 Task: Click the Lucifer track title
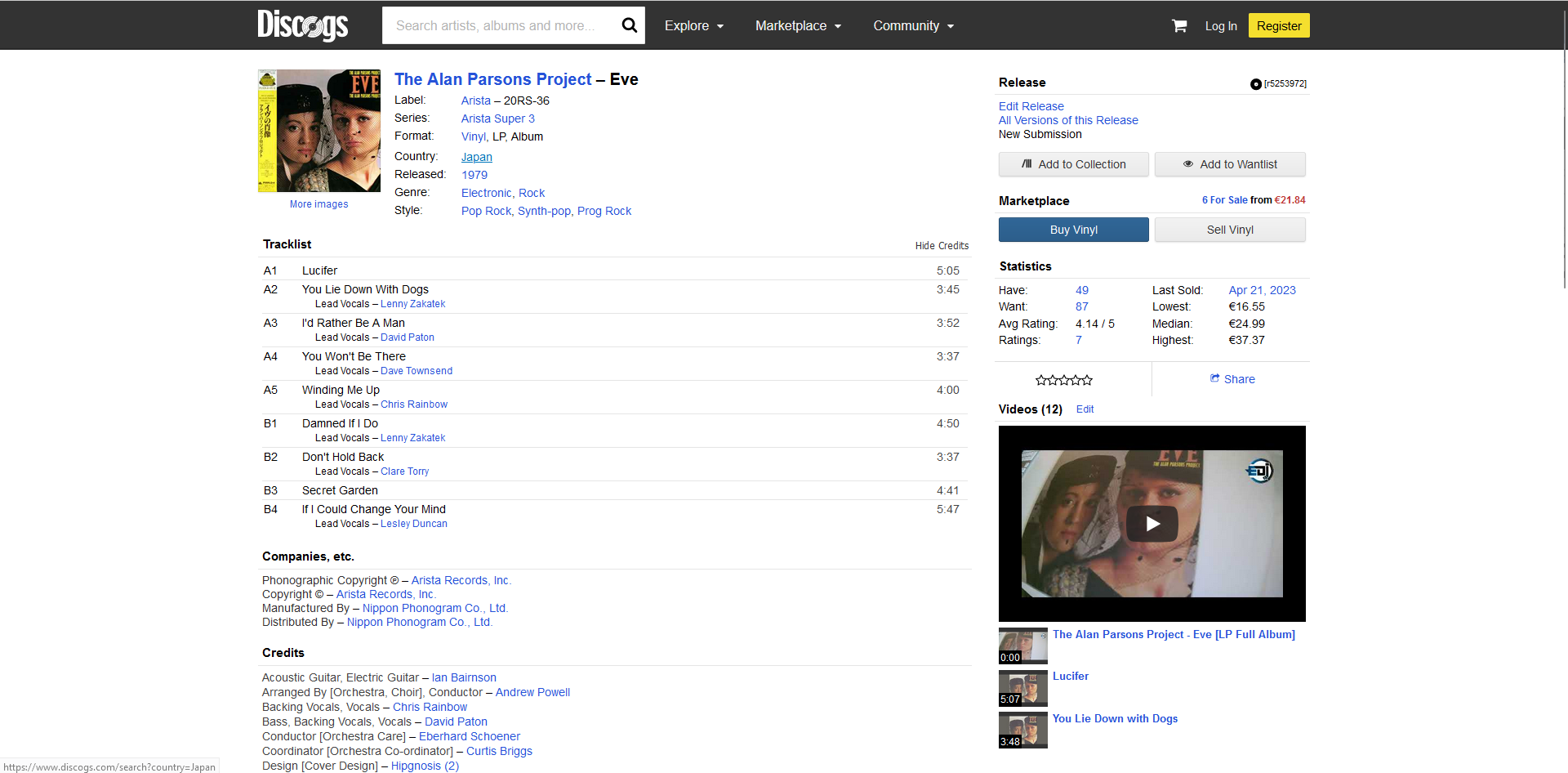click(319, 270)
